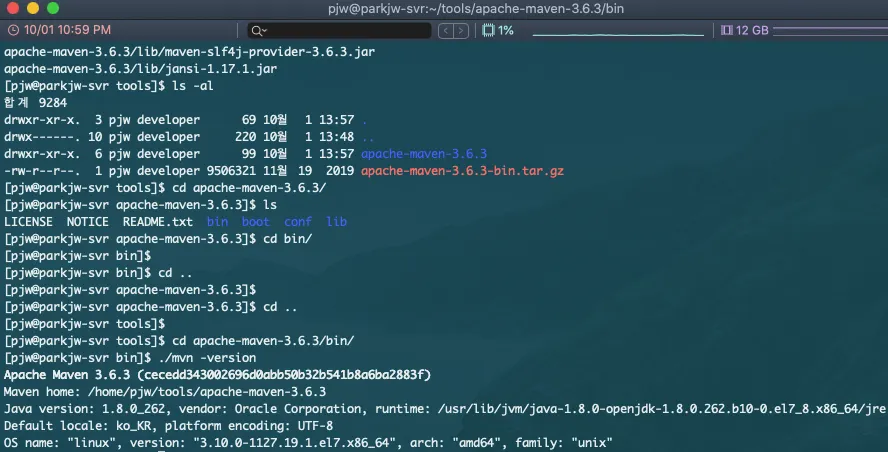Viewport: 888px width, 452px height.
Task: Click the 'OS name: "linux"' line
Action: pos(308,442)
